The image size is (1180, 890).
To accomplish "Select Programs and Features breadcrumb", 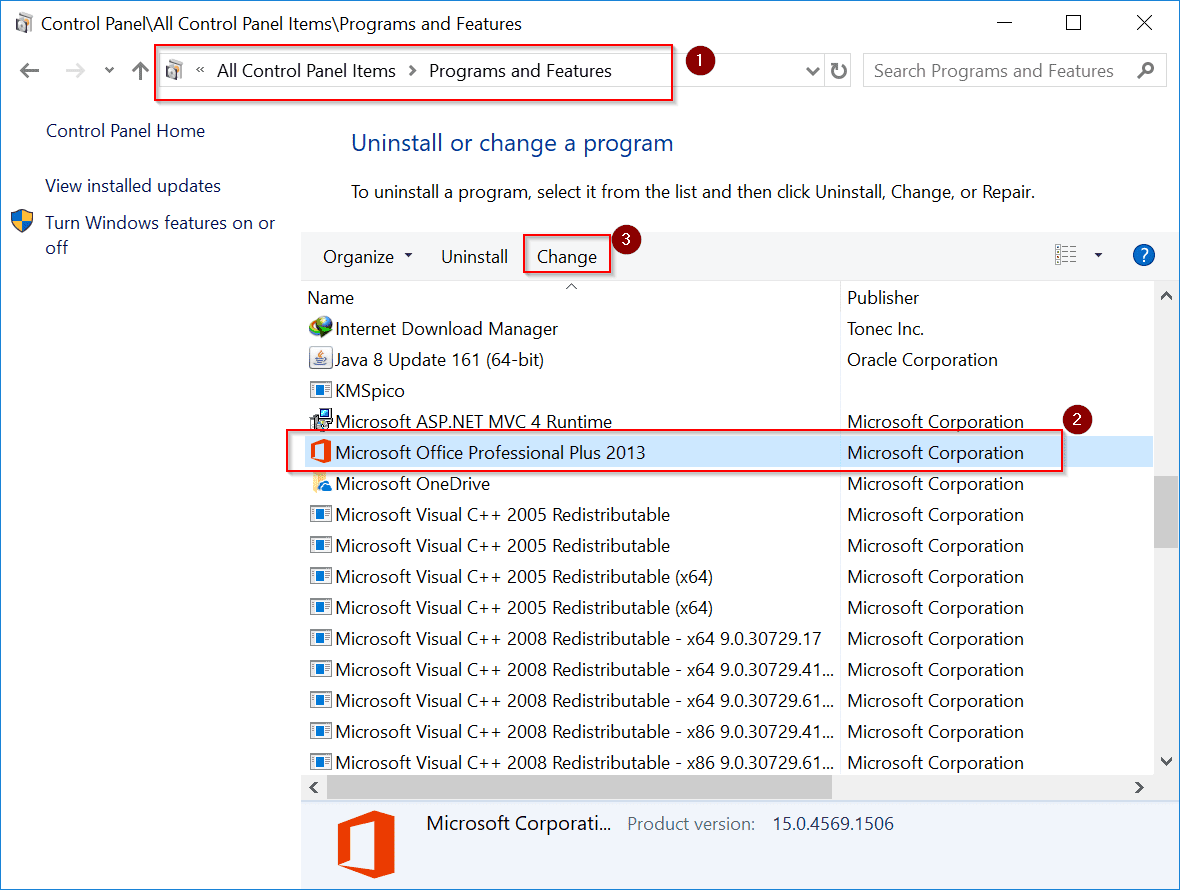I will tap(520, 71).
